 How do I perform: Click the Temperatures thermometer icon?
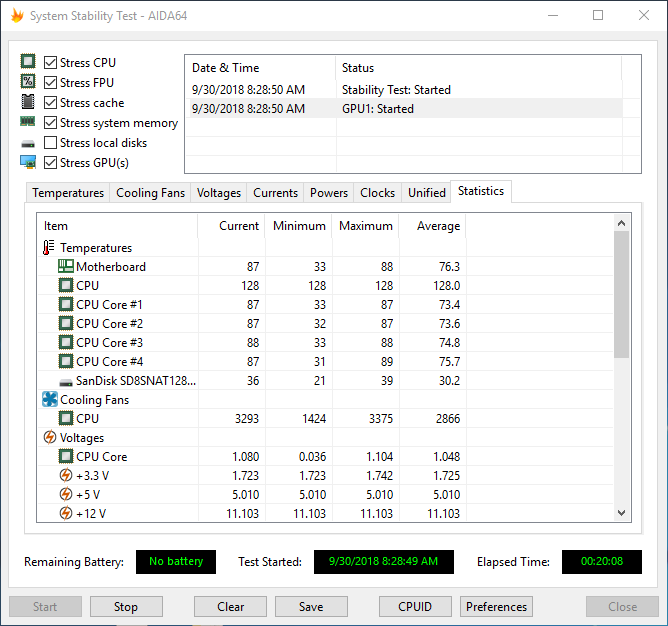pos(50,248)
